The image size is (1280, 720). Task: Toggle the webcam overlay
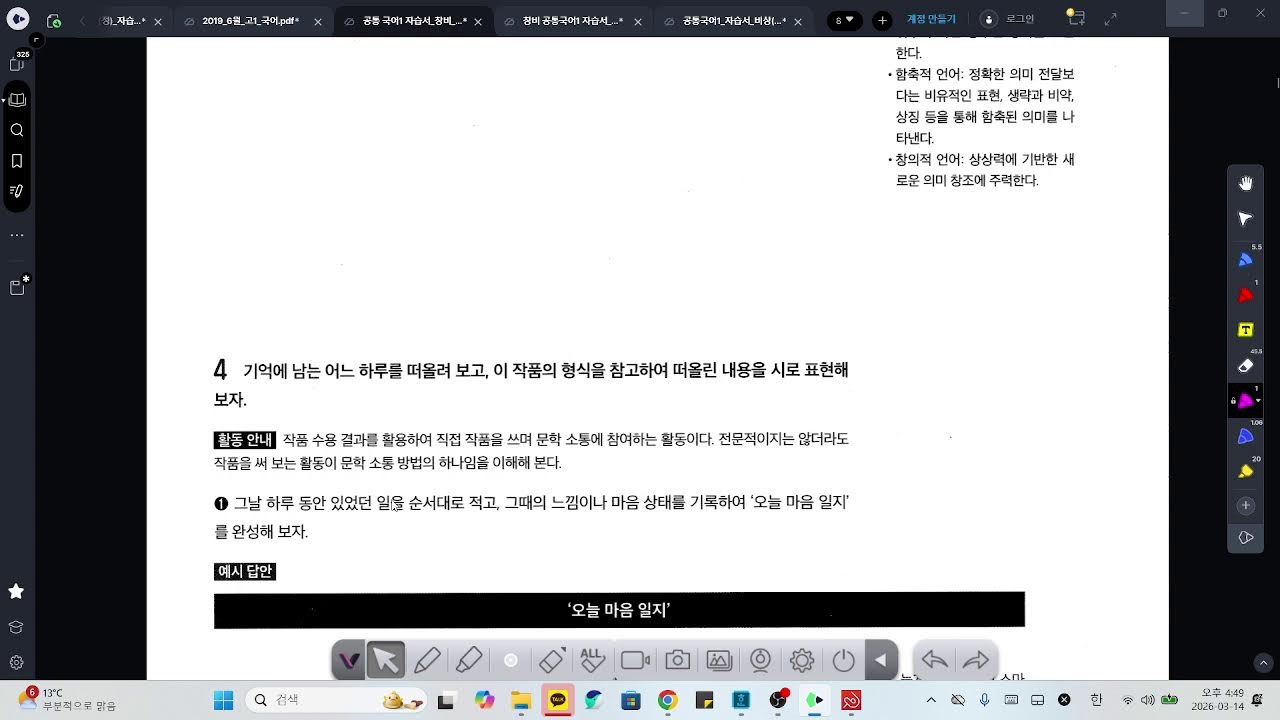(760, 660)
